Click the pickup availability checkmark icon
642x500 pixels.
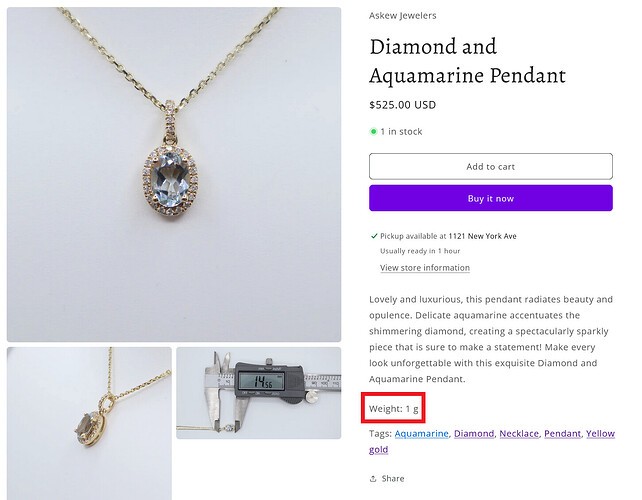374,236
